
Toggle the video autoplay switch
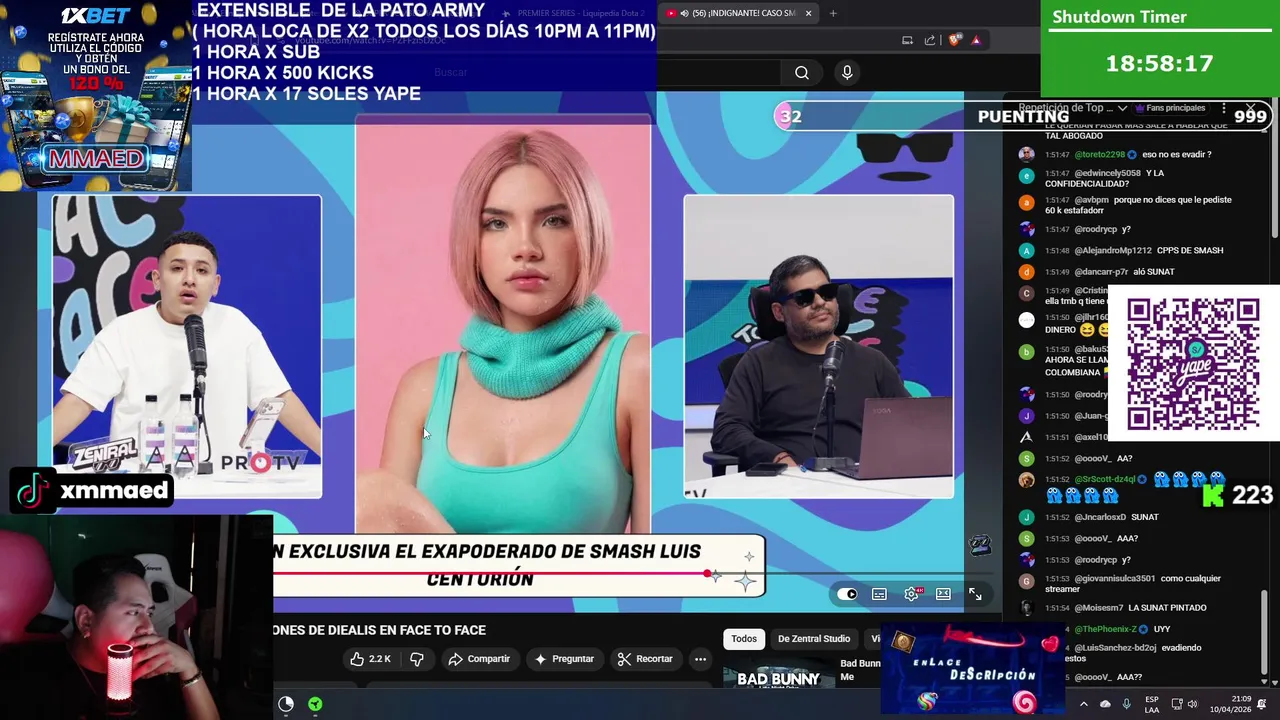coord(847,594)
